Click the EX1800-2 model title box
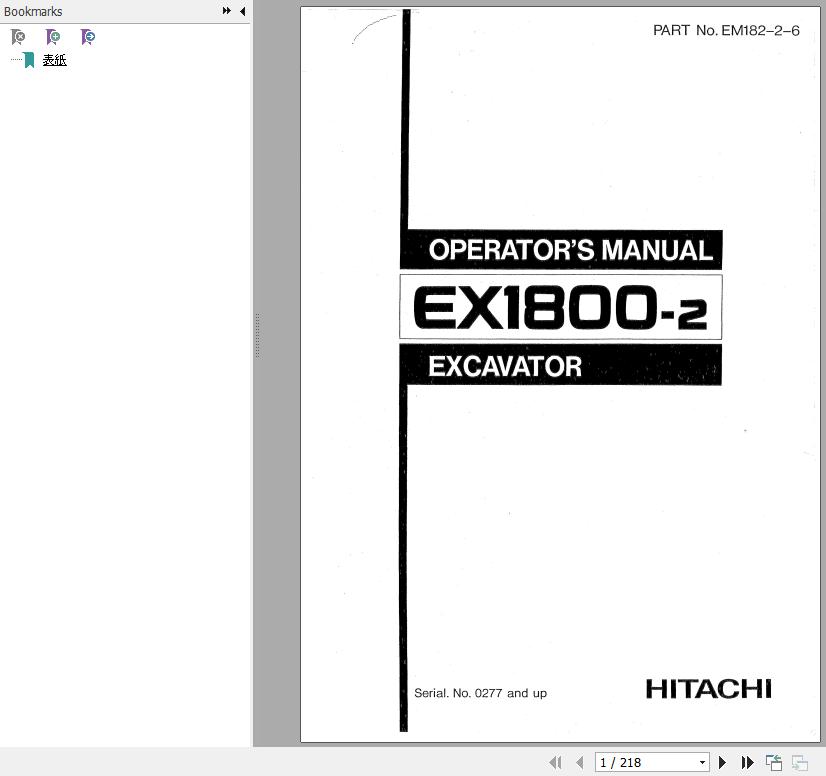The width and height of the screenshot is (826, 776). pyautogui.click(x=560, y=307)
